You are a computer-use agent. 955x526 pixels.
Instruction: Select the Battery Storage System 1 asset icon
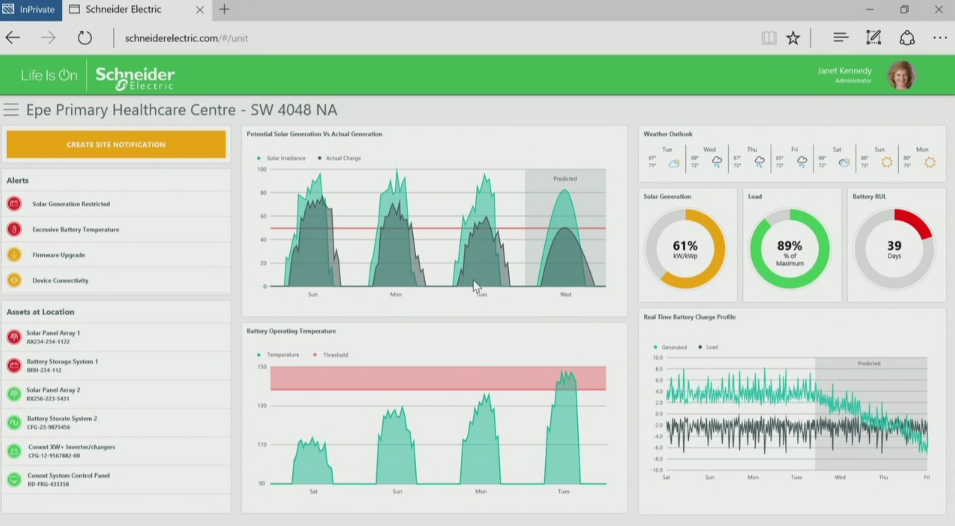click(14, 365)
